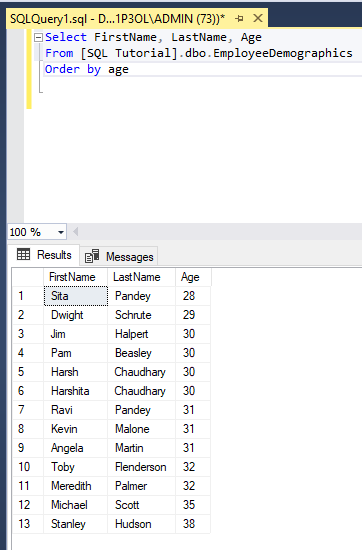This screenshot has width=362, height=550.
Task: Click the FirstName column header
Action: pos(75,277)
